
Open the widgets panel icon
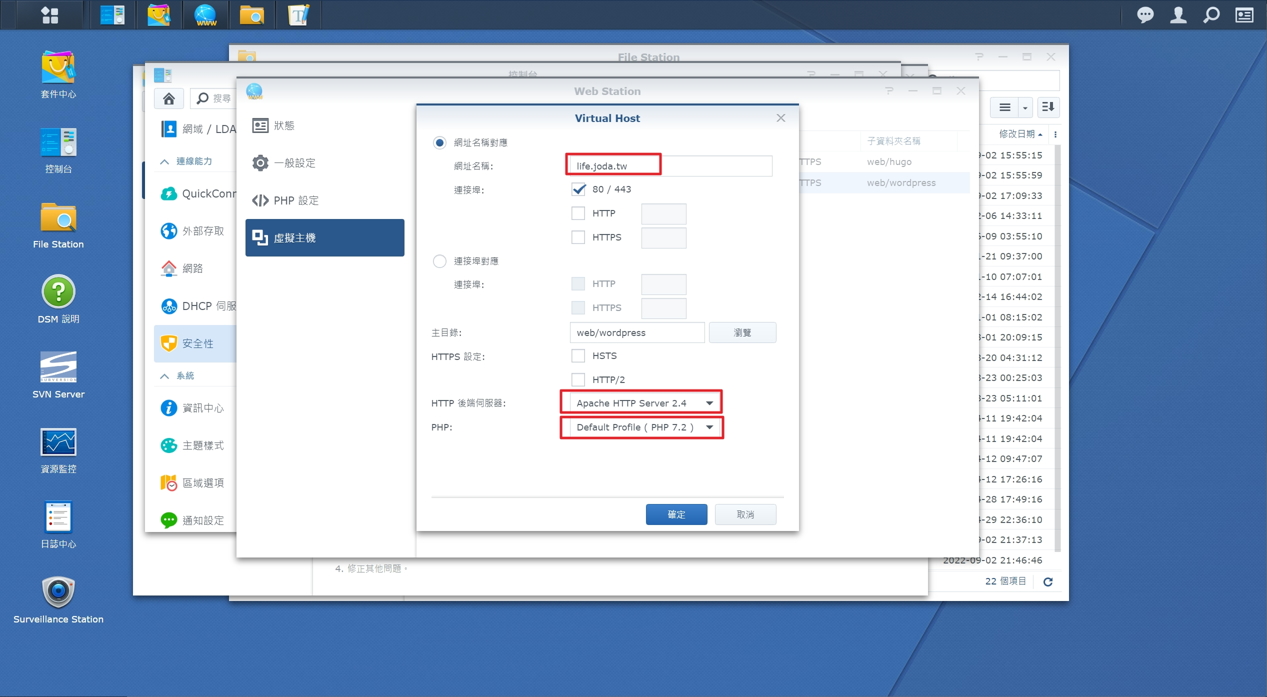1244,15
